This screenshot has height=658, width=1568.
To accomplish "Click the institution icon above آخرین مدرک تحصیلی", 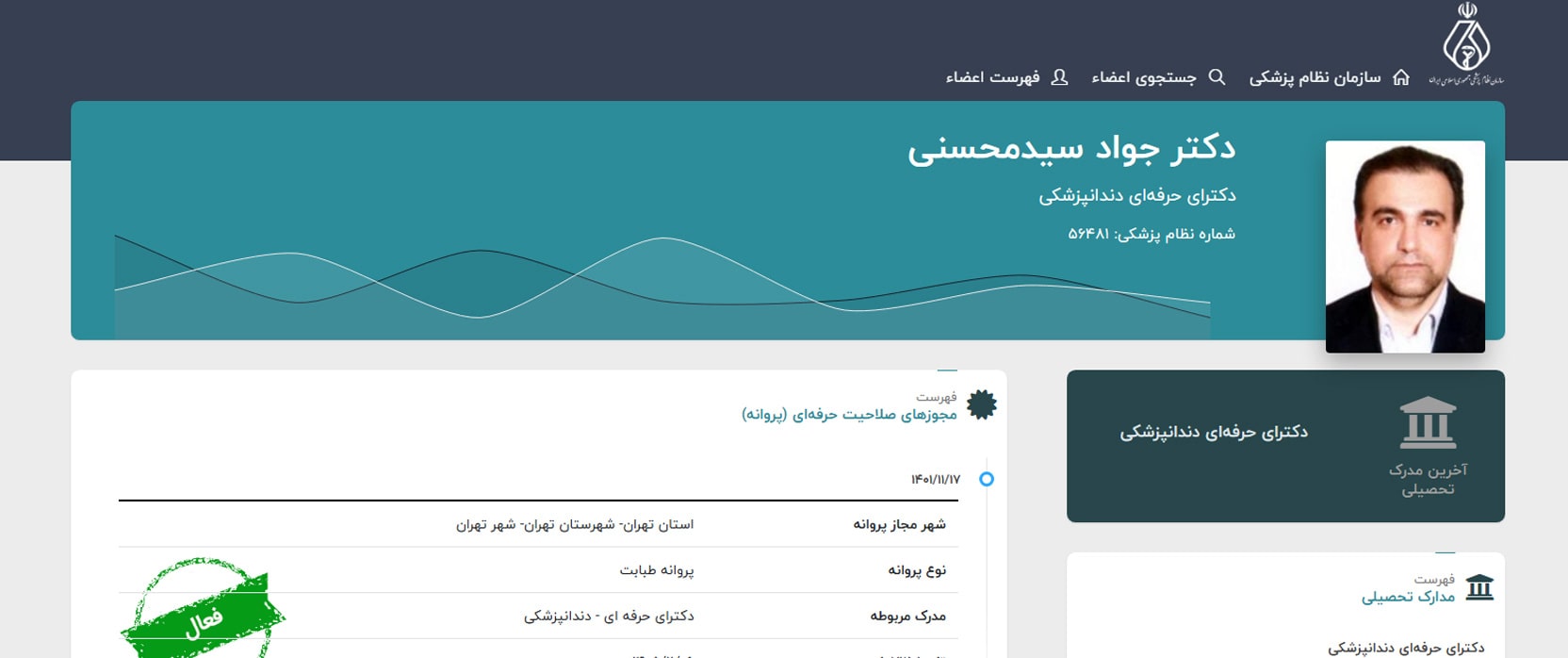I will (1429, 422).
